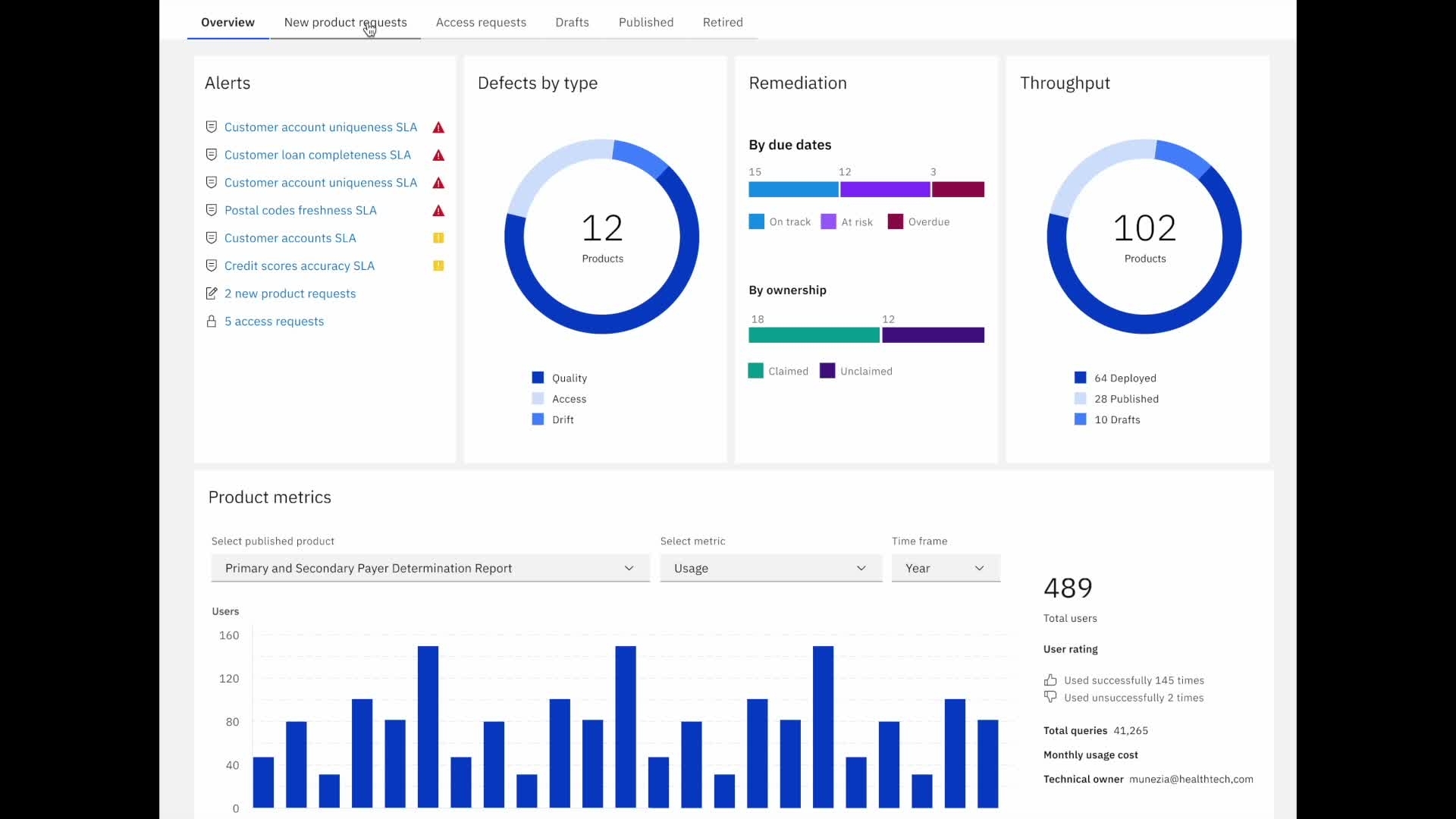This screenshot has height=819, width=1456.
Task: Click the thumbs-down icon for unsuccessful usage
Action: 1050,697
